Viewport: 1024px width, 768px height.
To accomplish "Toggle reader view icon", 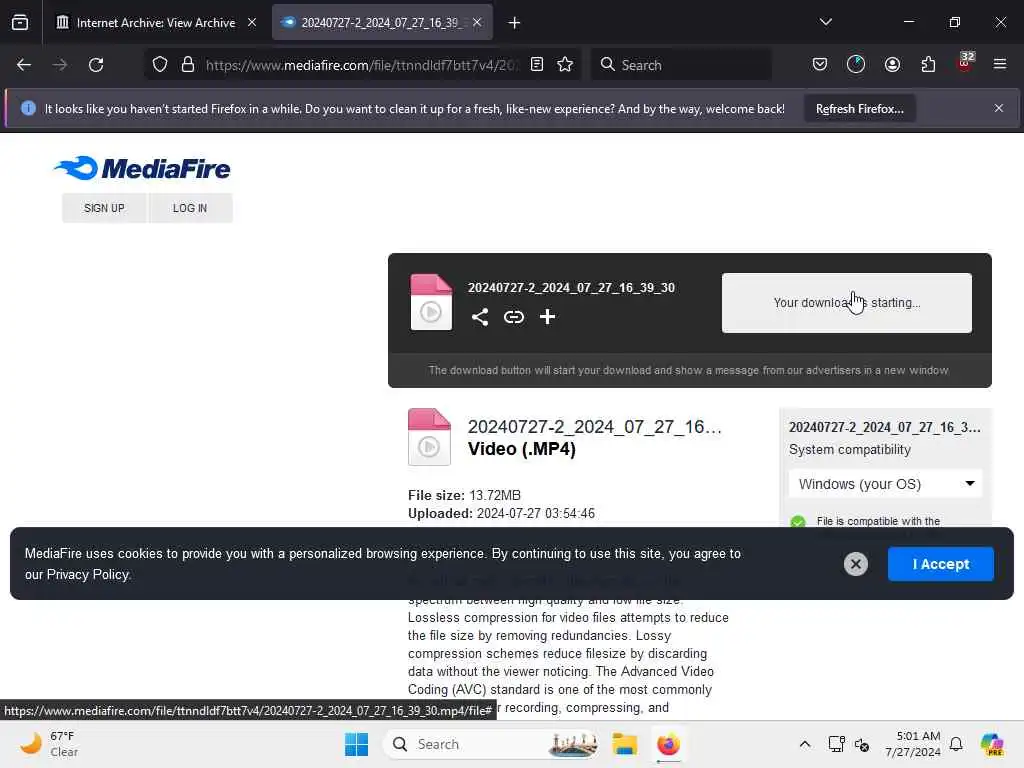I will (537, 64).
